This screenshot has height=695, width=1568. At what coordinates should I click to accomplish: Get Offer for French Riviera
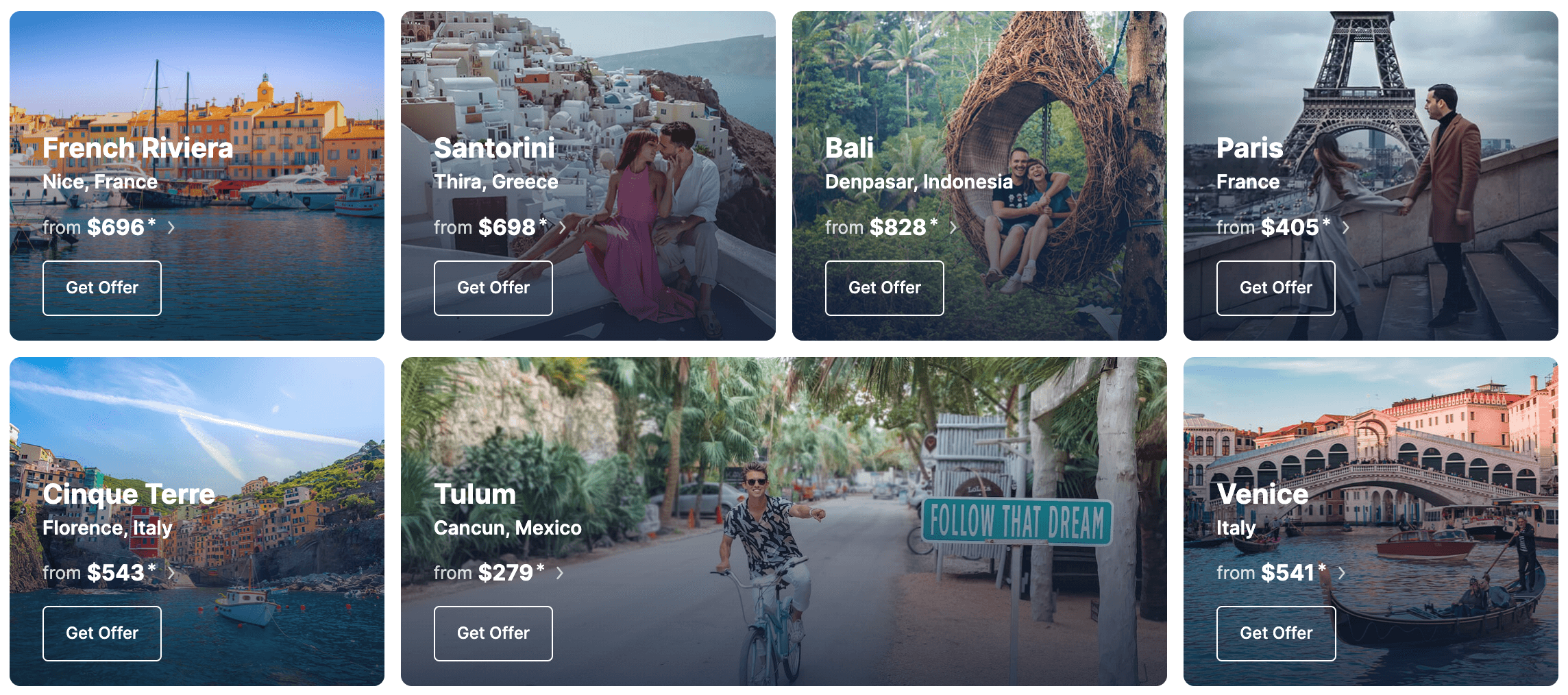(x=102, y=288)
